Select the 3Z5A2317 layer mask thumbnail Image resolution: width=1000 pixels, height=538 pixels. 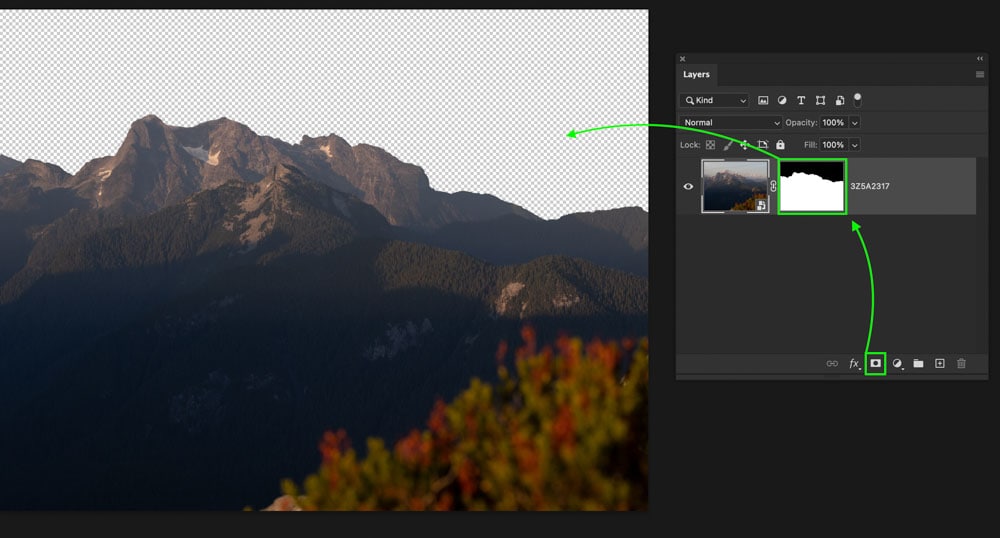(812, 186)
